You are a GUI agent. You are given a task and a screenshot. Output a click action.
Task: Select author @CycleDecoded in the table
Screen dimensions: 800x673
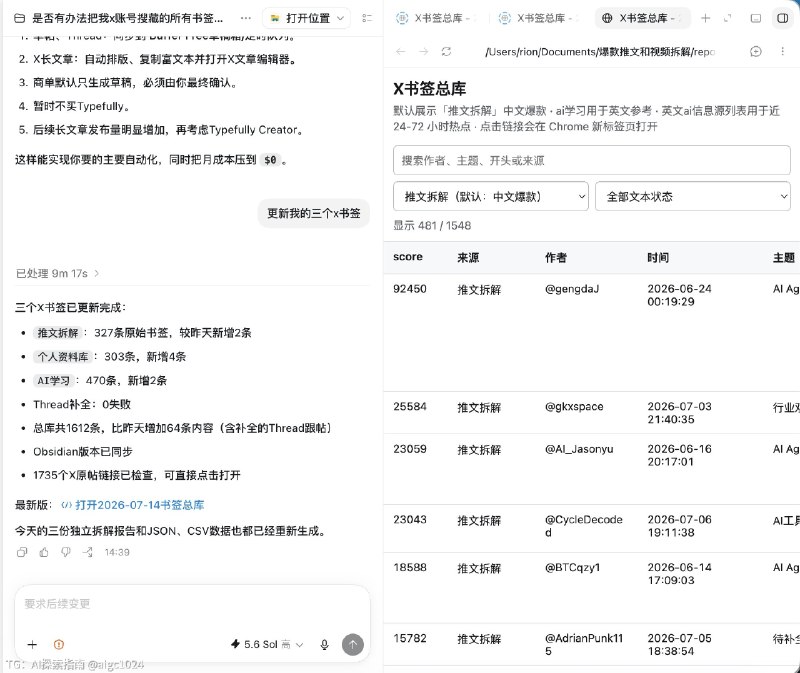point(583,526)
